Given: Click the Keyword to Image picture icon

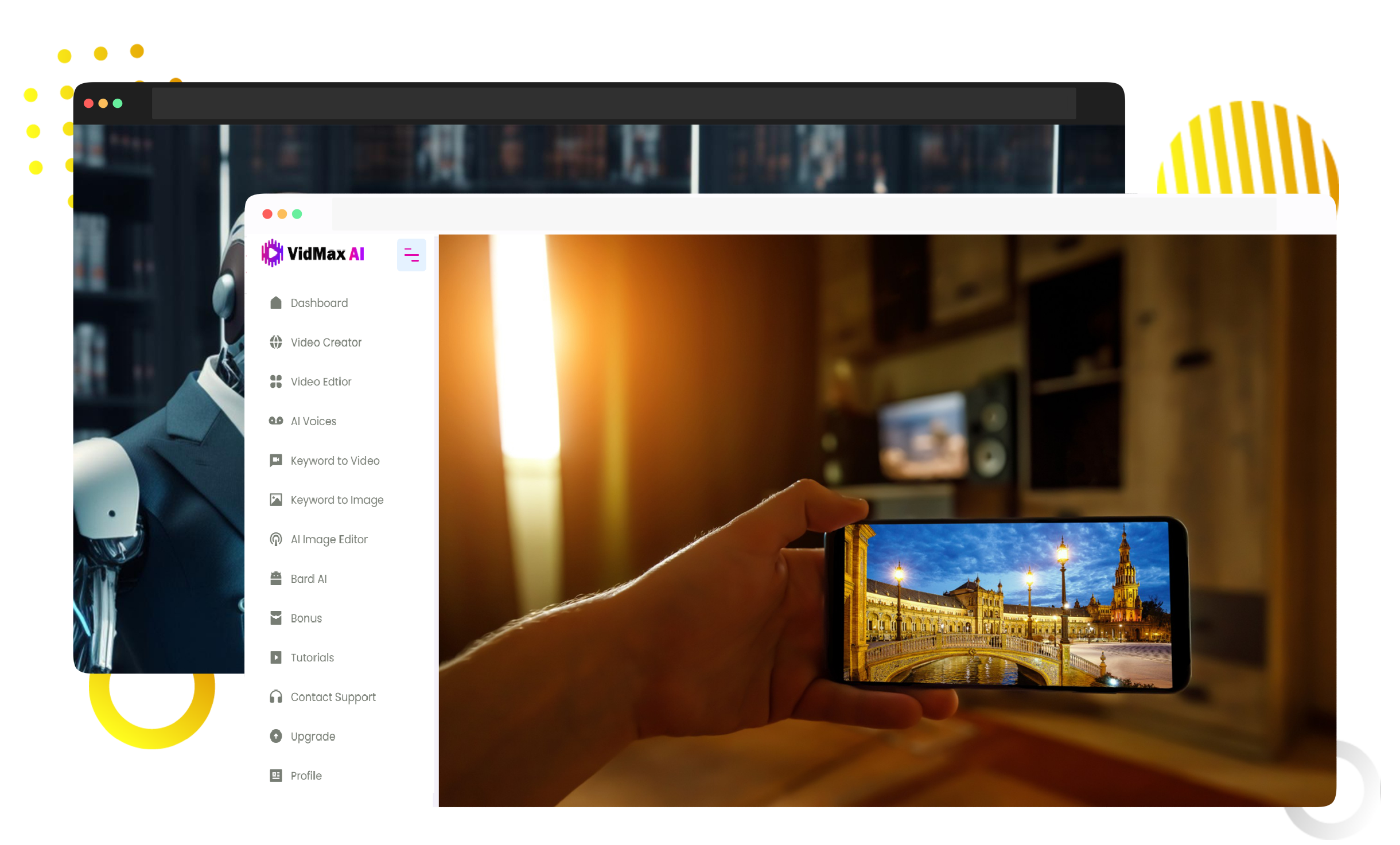Looking at the screenshot, I should (x=275, y=500).
